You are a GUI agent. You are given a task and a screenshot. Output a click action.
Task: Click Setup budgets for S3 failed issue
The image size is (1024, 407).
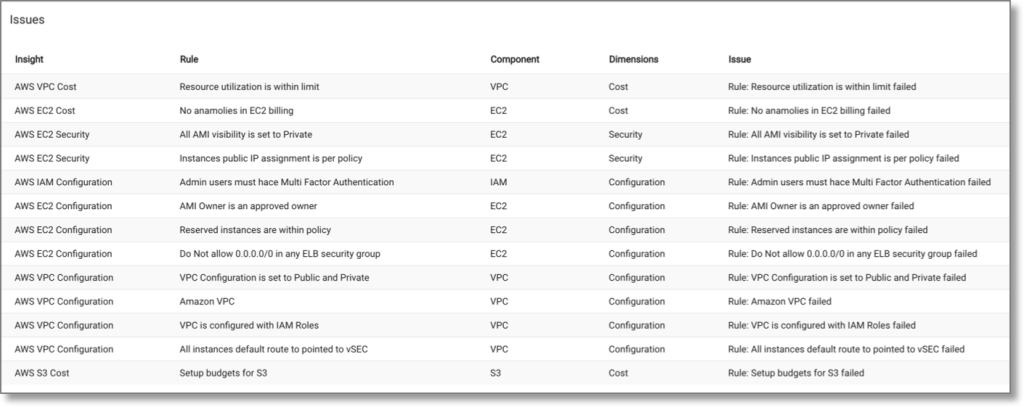pos(796,373)
